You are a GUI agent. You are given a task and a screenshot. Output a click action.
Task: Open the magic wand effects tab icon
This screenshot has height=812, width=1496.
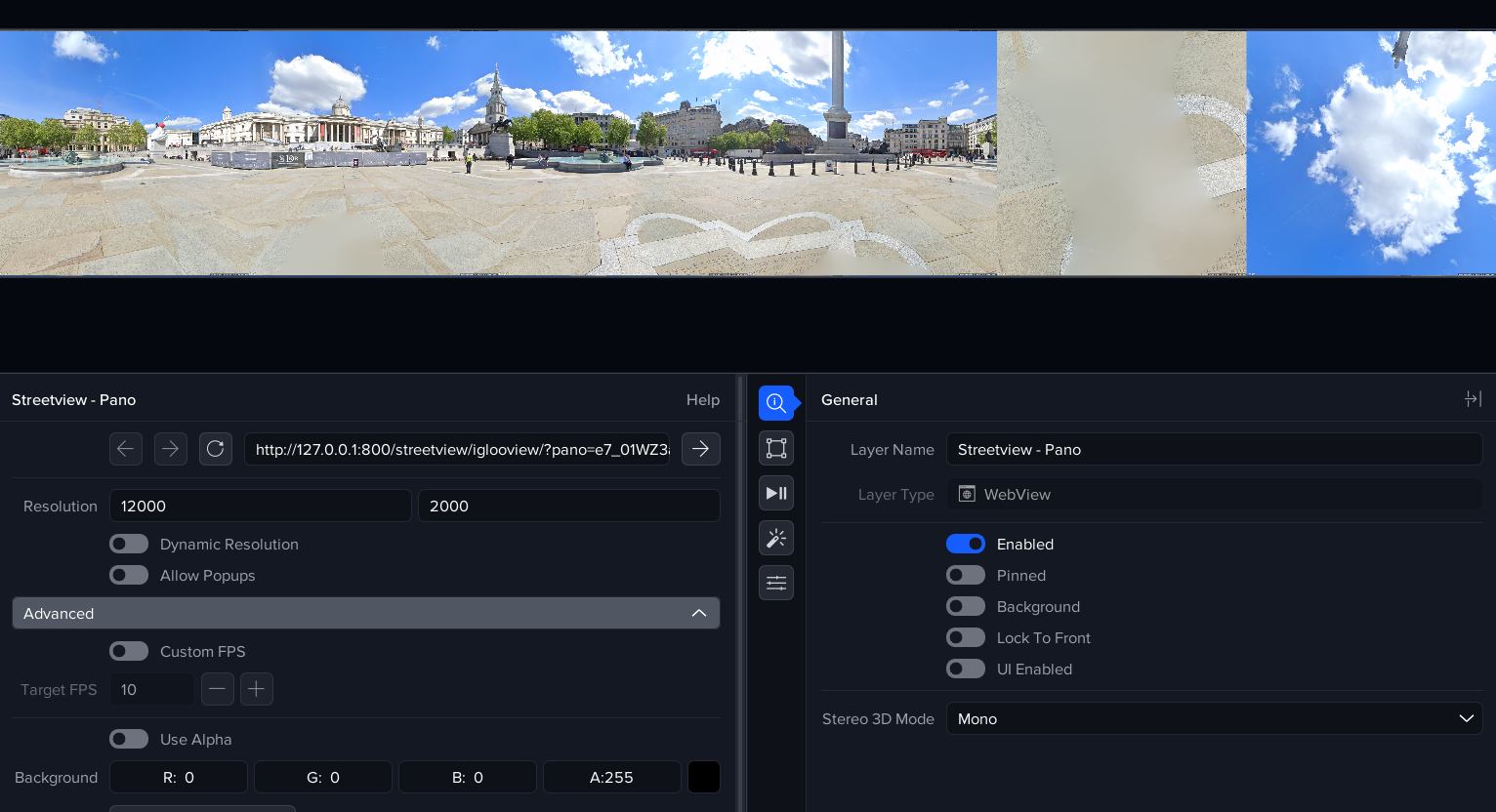(776, 538)
